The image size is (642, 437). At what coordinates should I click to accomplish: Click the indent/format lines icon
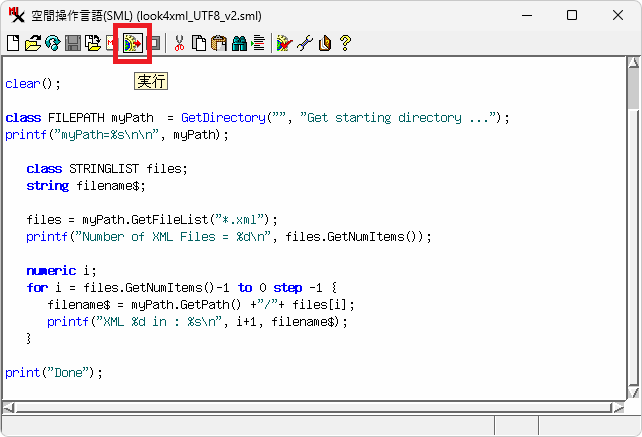coord(257,43)
